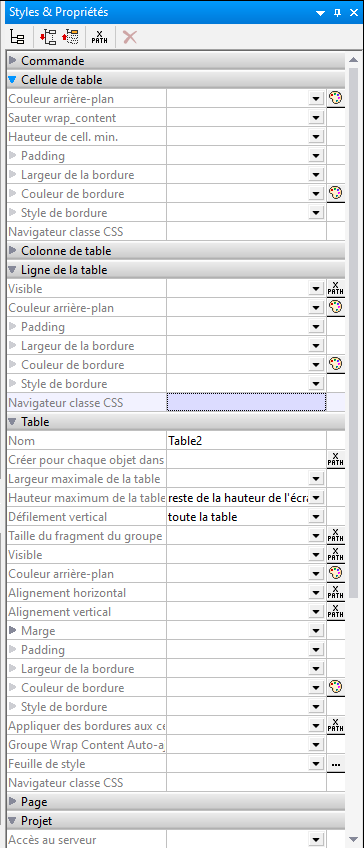364x848 pixels.
Task: Click the pin icon in panel title bar
Action: (337, 12)
